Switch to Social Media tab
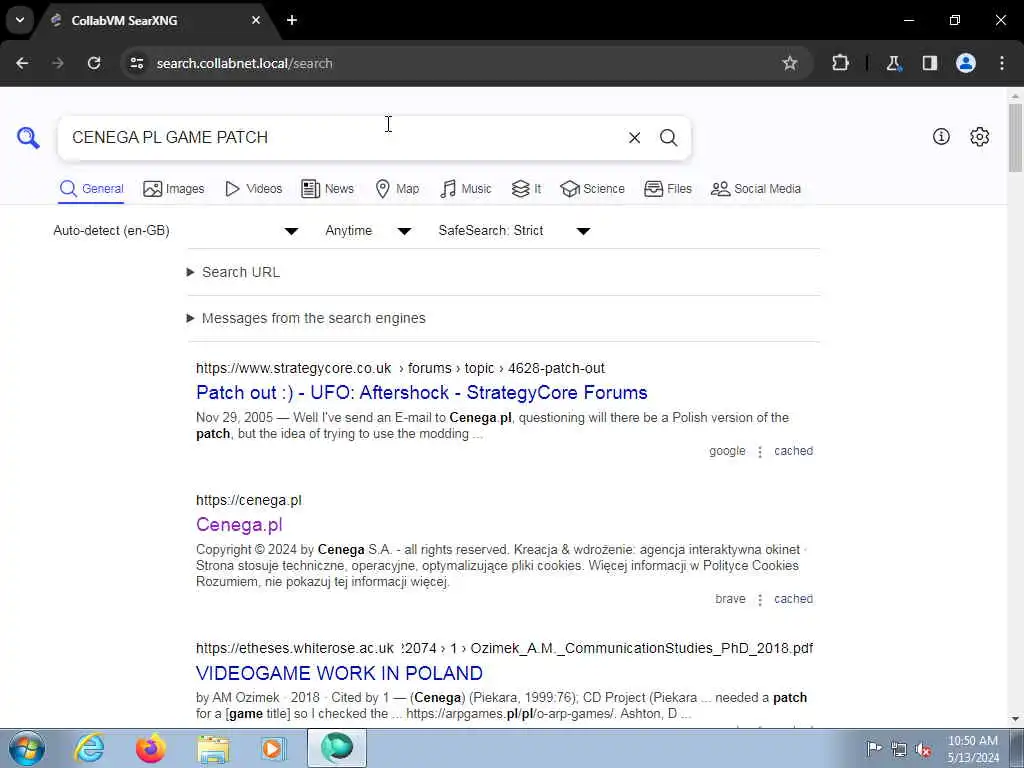 tap(756, 189)
